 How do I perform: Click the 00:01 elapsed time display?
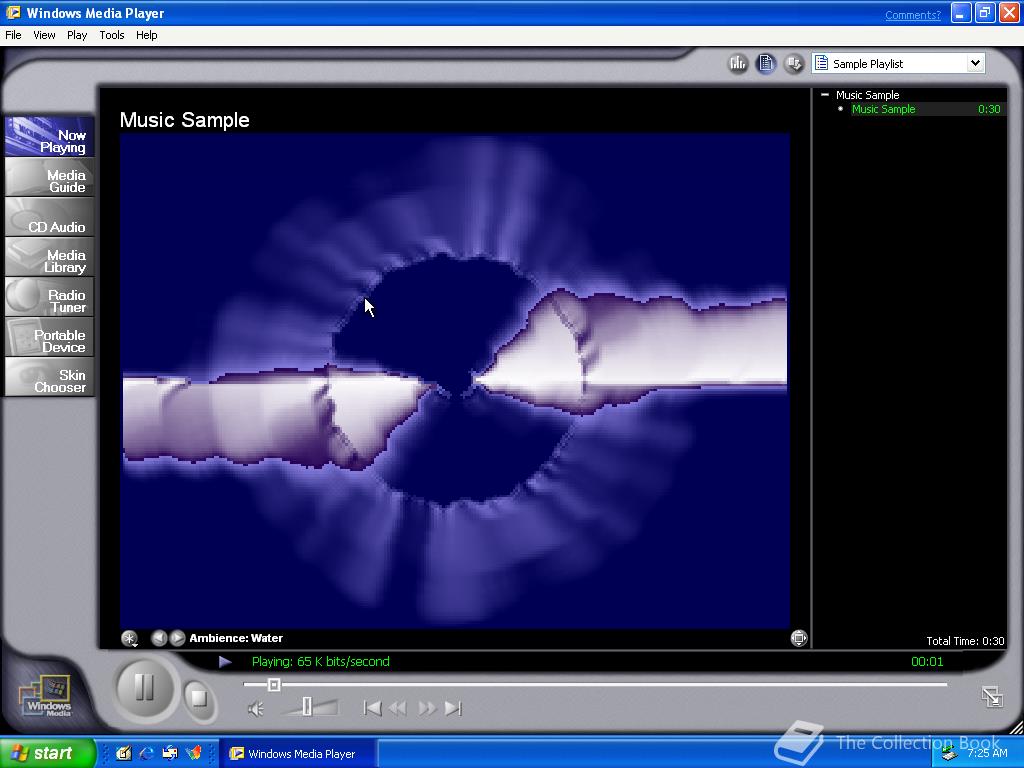(927, 662)
